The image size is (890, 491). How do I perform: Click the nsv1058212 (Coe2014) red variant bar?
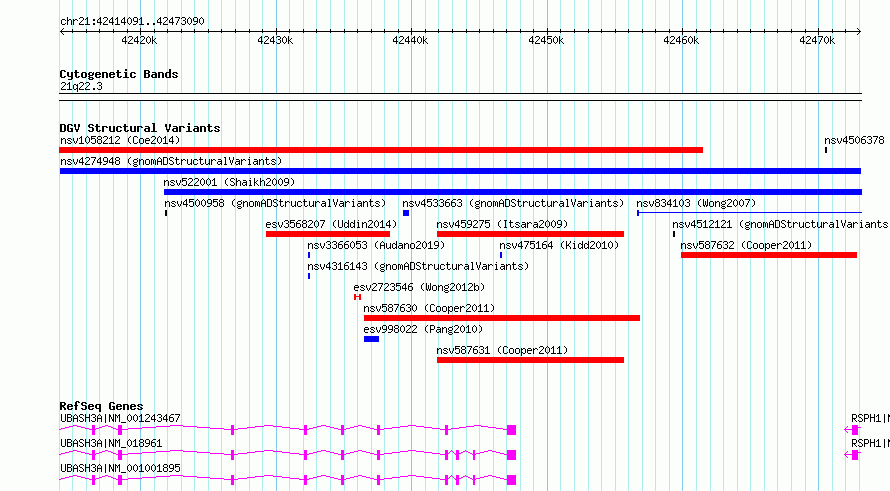381,150
